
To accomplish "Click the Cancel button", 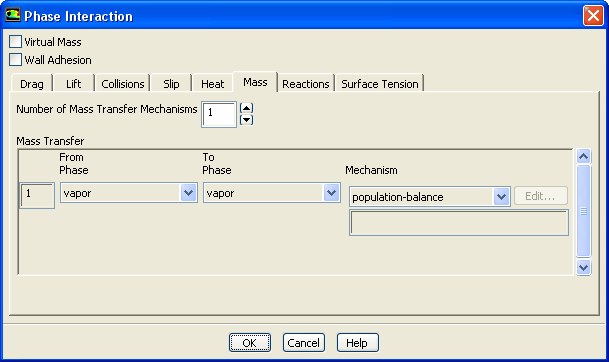I will 303,343.
